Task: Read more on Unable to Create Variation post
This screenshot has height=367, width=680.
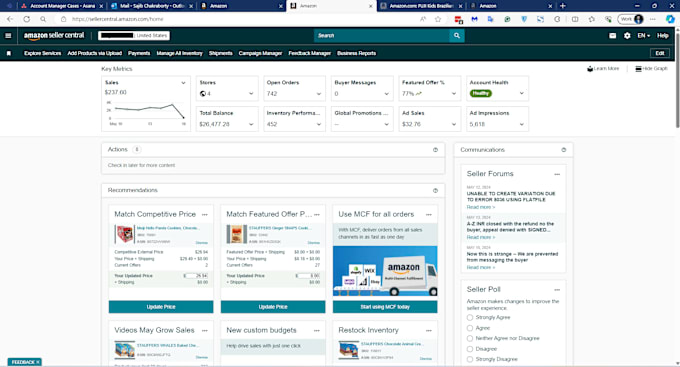Action: coord(481,207)
